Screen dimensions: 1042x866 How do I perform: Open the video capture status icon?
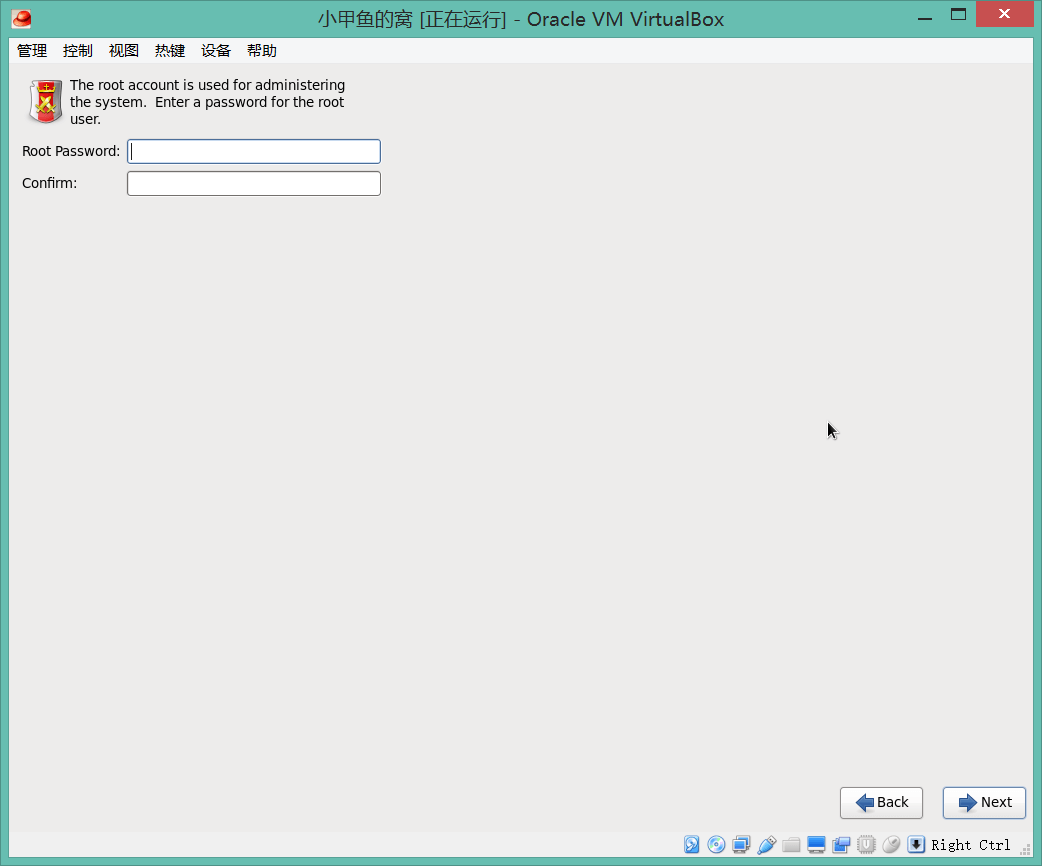pyautogui.click(x=841, y=845)
